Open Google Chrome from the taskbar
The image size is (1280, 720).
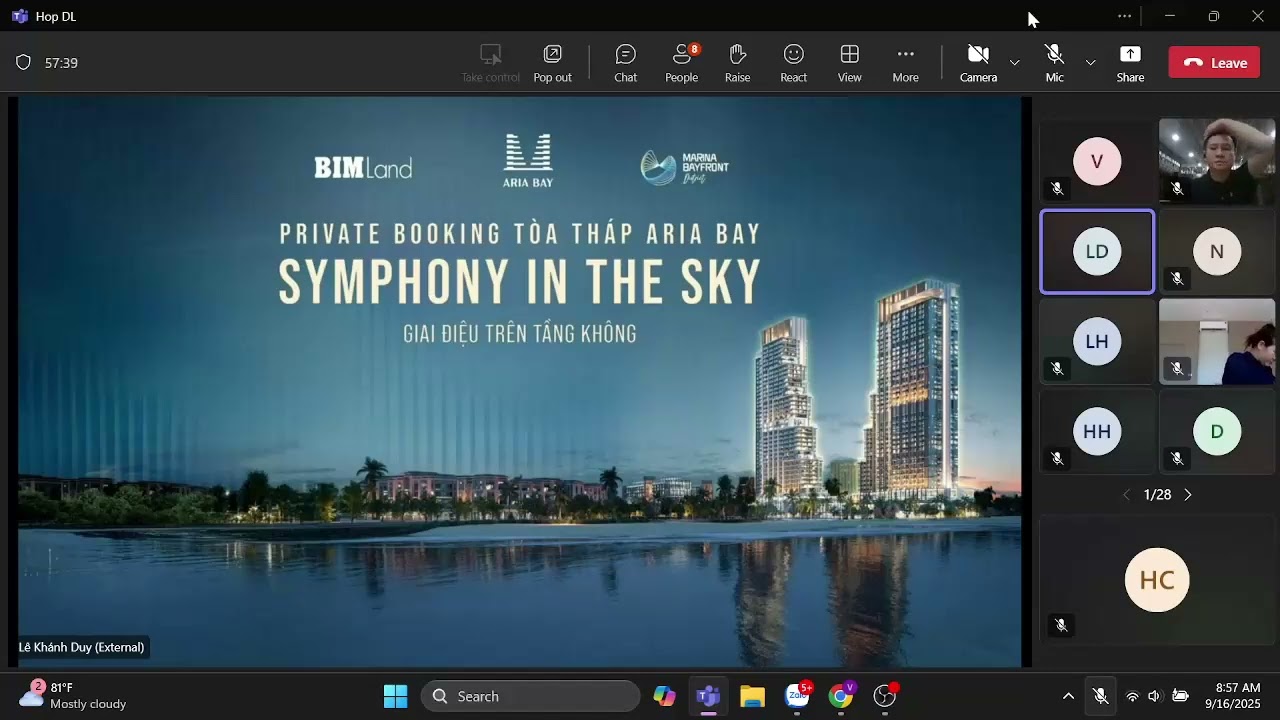841,696
